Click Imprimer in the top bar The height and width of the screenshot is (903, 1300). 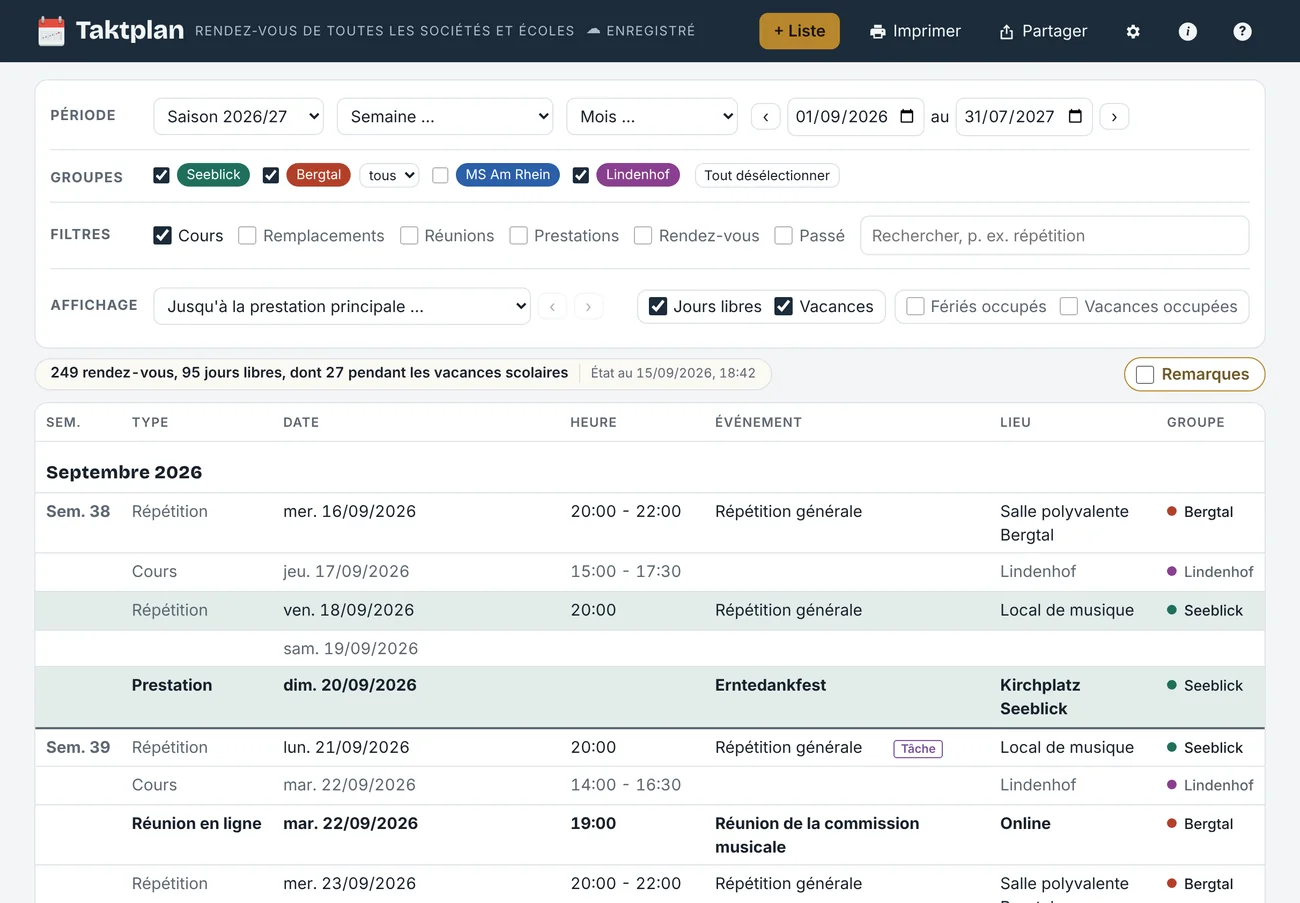[x=915, y=31]
